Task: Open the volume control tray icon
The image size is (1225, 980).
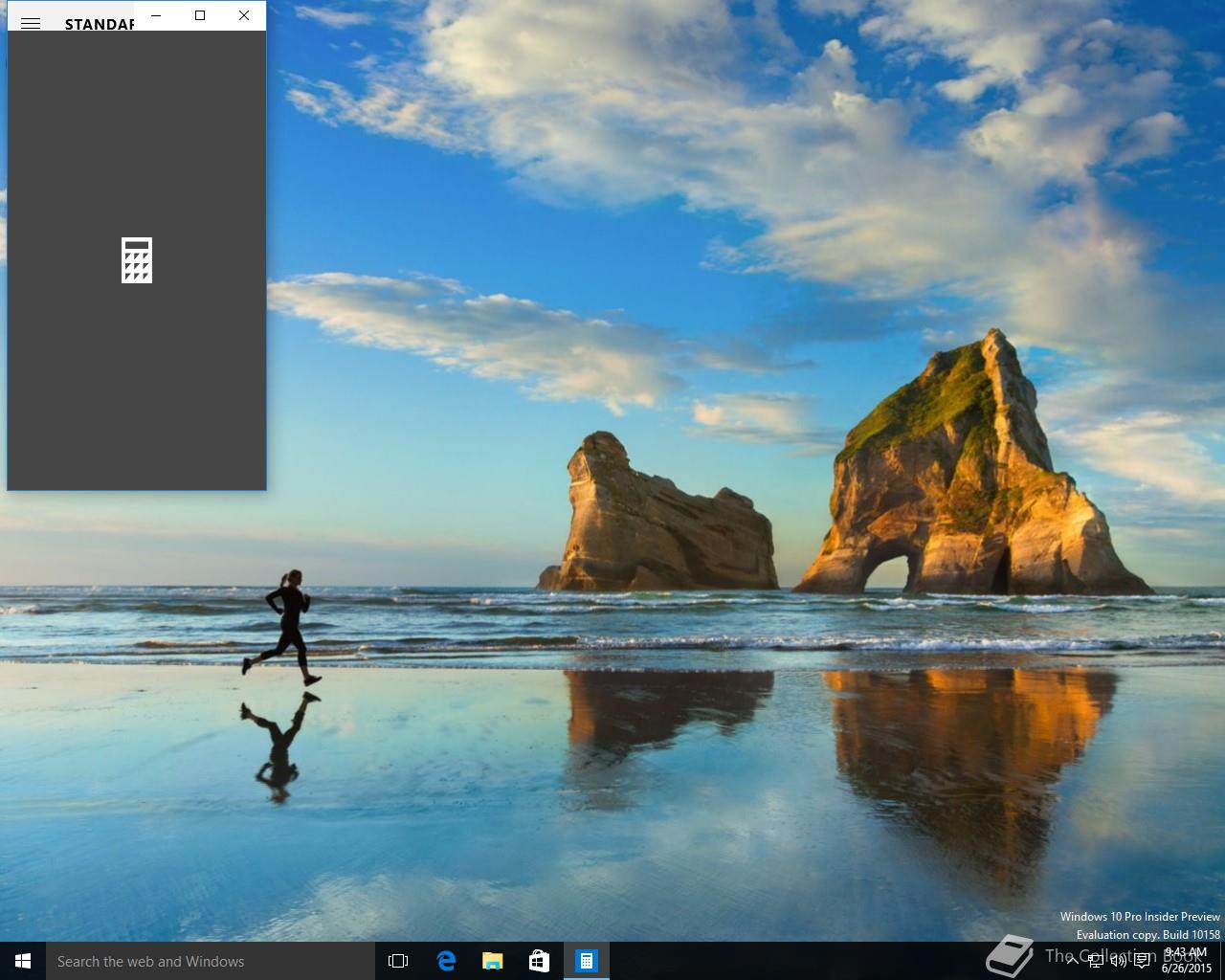Action: point(1119,962)
